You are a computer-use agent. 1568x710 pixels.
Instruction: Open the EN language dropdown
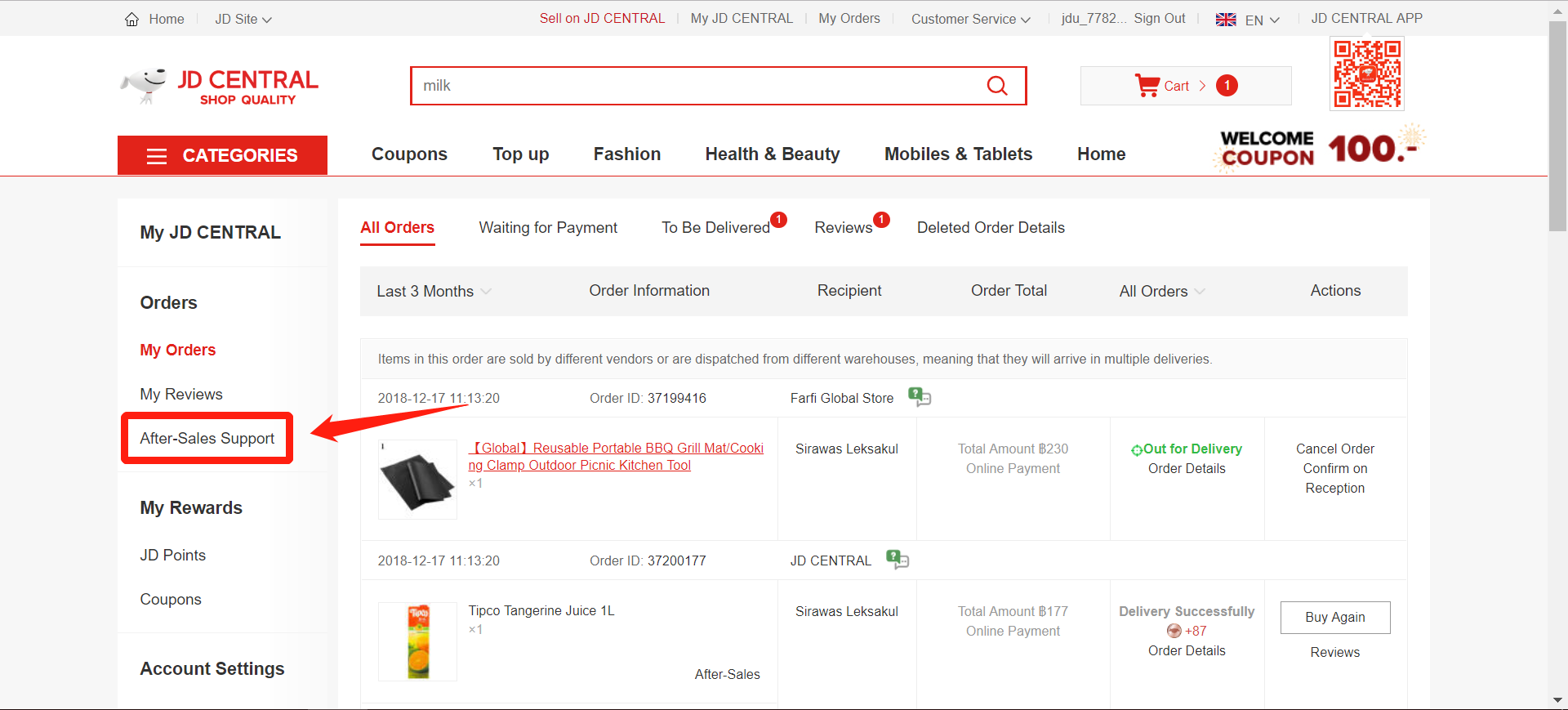1263,20
